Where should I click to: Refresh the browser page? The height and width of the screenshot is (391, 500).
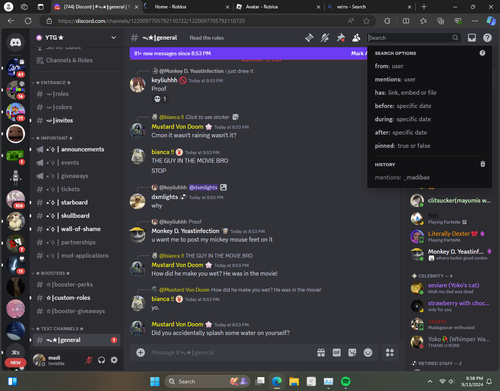pyautogui.click(x=28, y=21)
